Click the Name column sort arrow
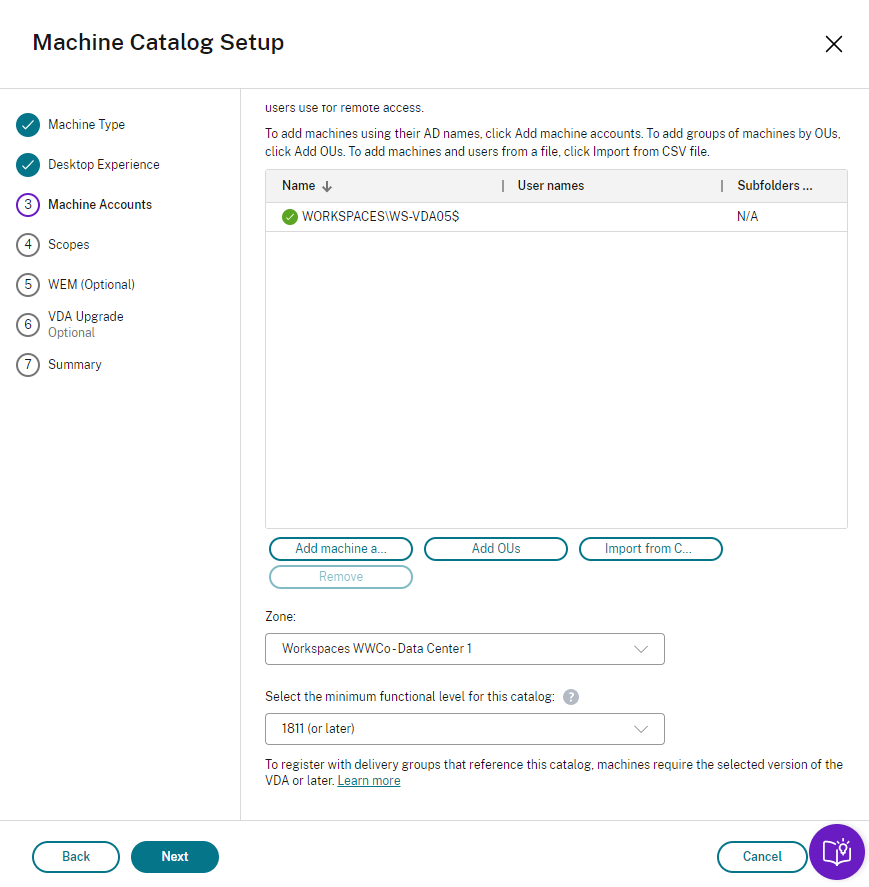869x887 pixels. (x=327, y=186)
